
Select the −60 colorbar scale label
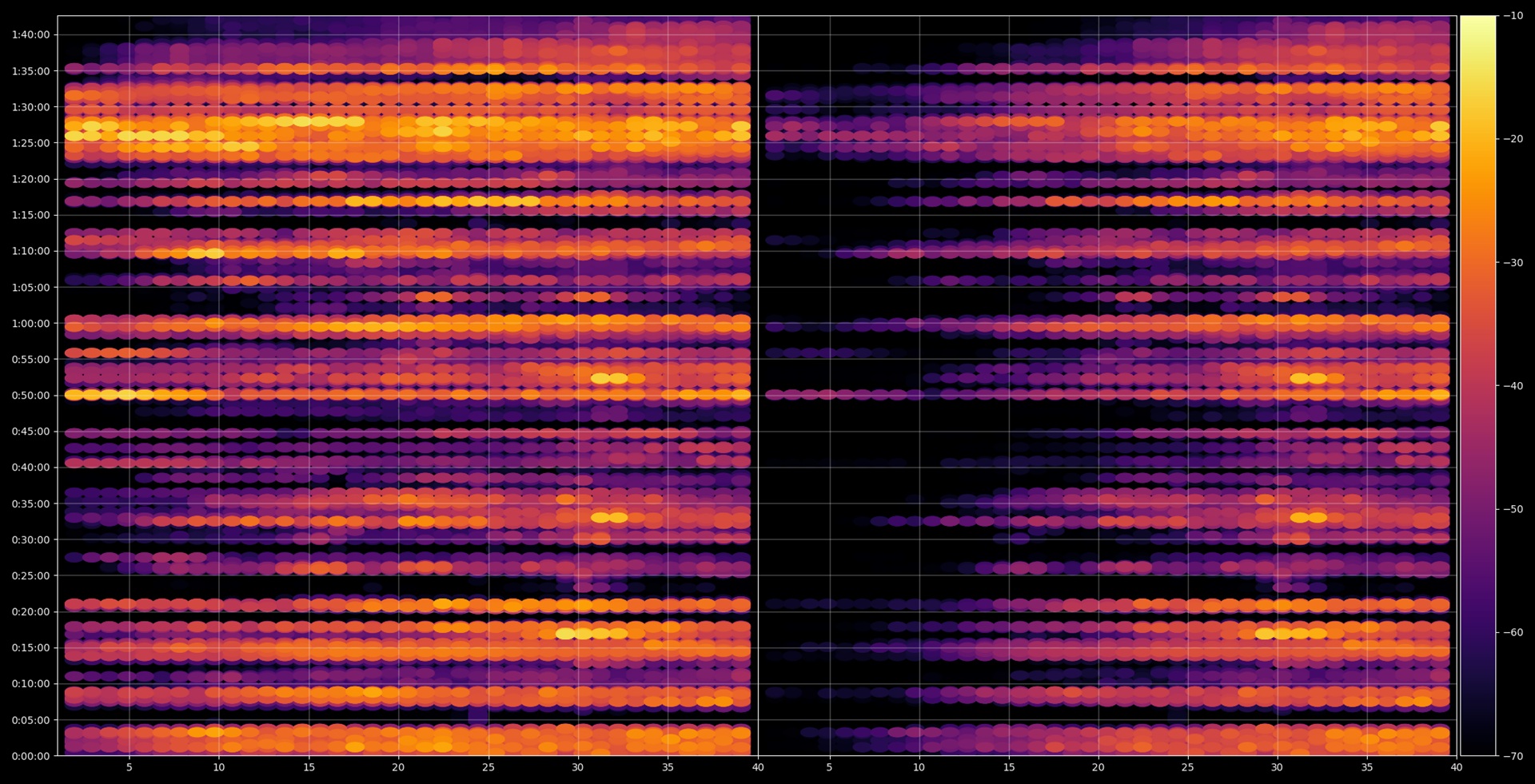point(1513,633)
